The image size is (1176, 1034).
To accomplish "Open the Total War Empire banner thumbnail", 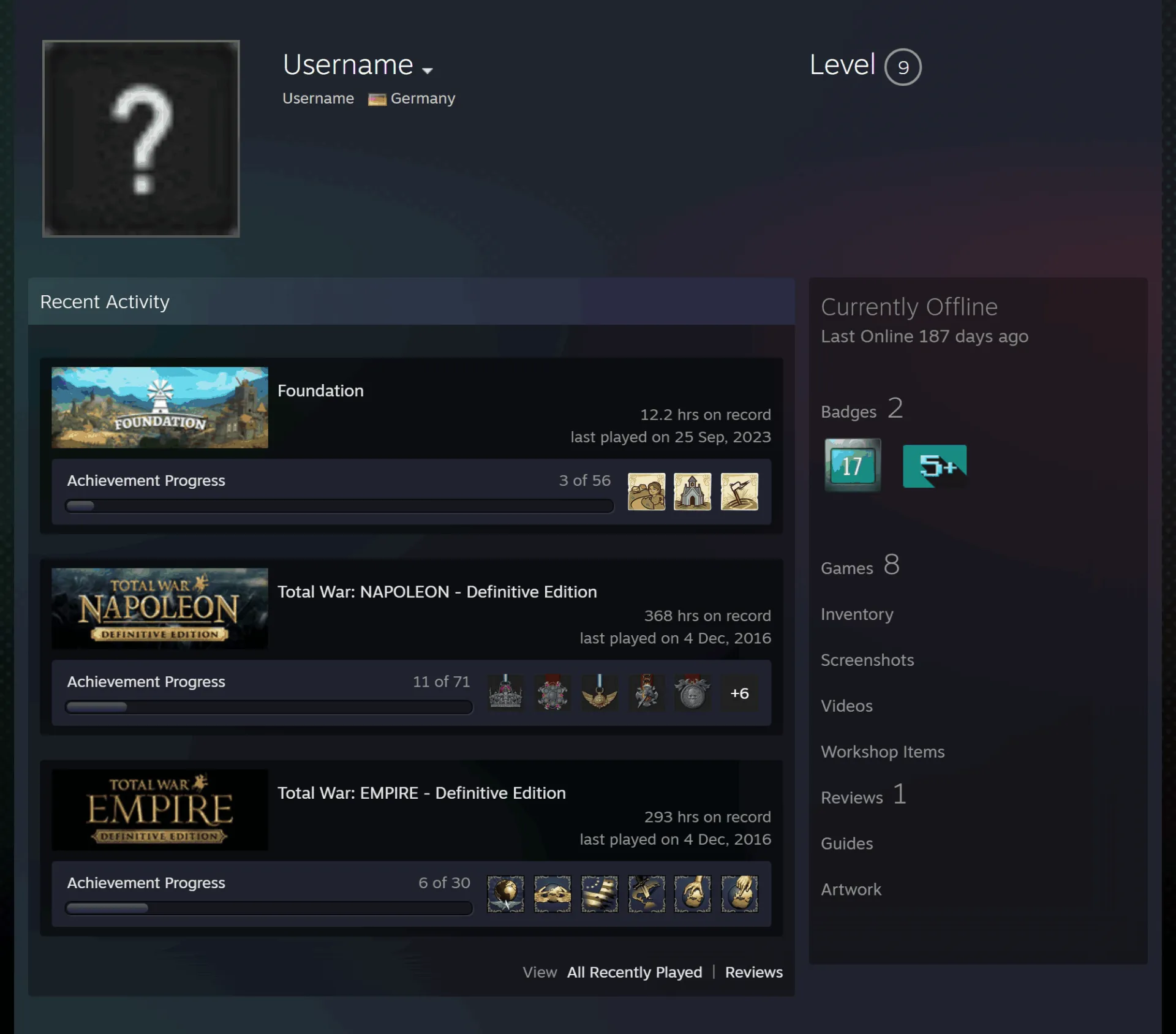I will coord(160,809).
